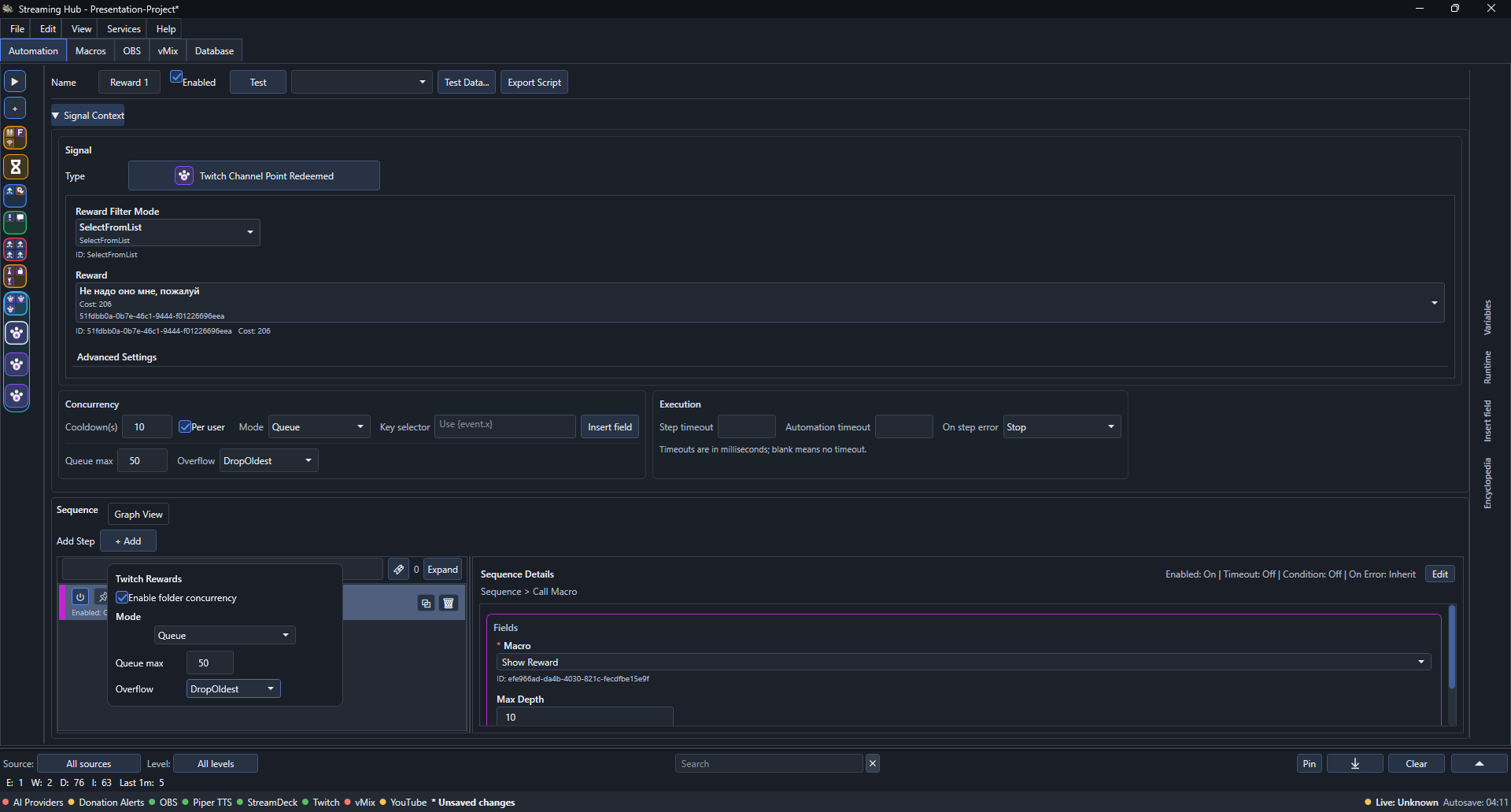Open the Twitch Rewards popup Mode dropdown
This screenshot has width=1511, height=812.
[x=224, y=635]
